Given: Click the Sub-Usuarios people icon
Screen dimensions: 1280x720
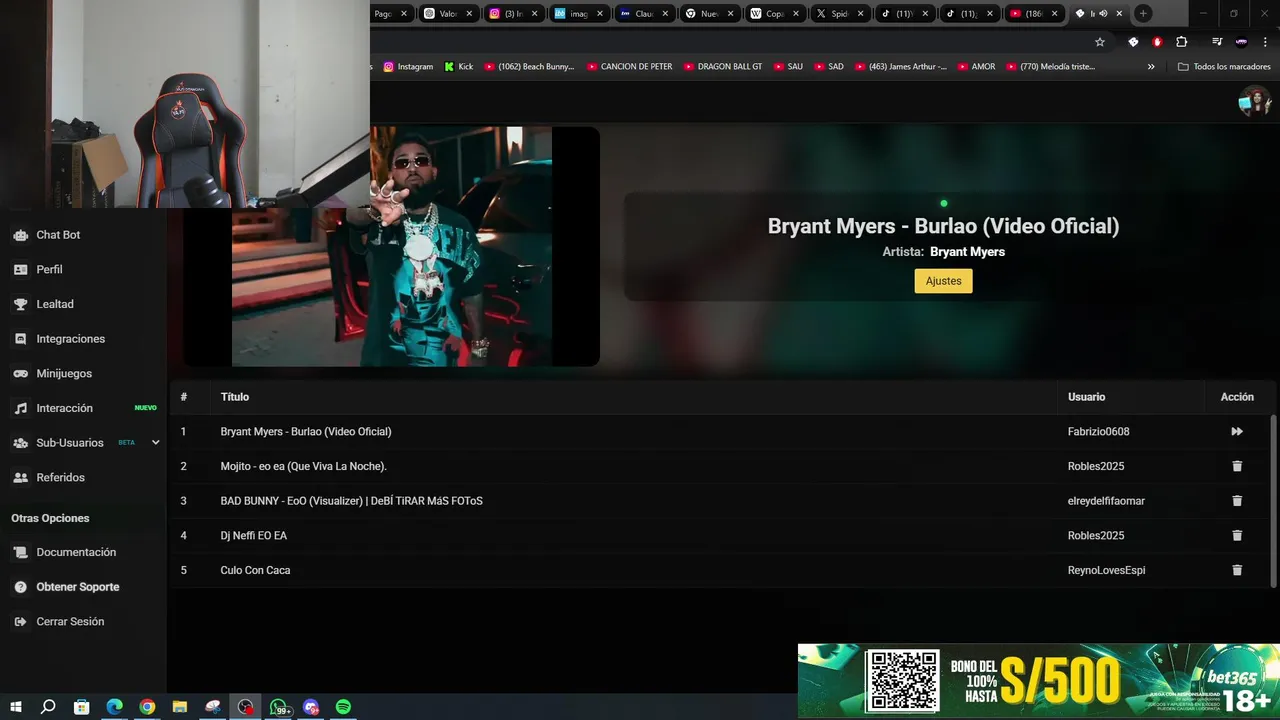Looking at the screenshot, I should point(20,443).
